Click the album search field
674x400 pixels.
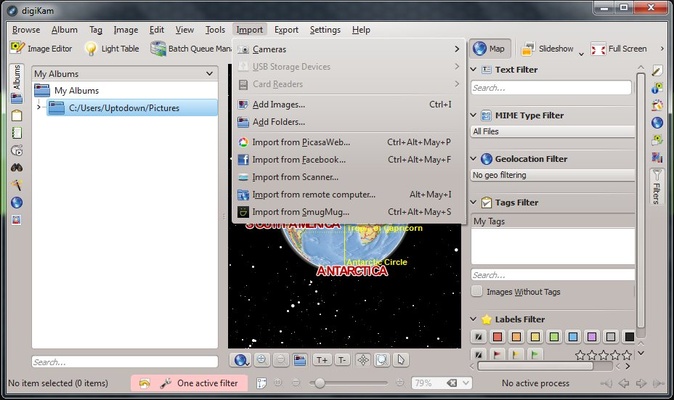pos(125,362)
